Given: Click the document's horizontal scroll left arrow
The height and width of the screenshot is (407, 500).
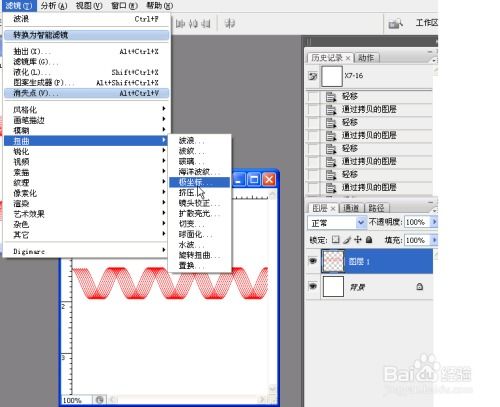Looking at the screenshot, I should point(112,399).
